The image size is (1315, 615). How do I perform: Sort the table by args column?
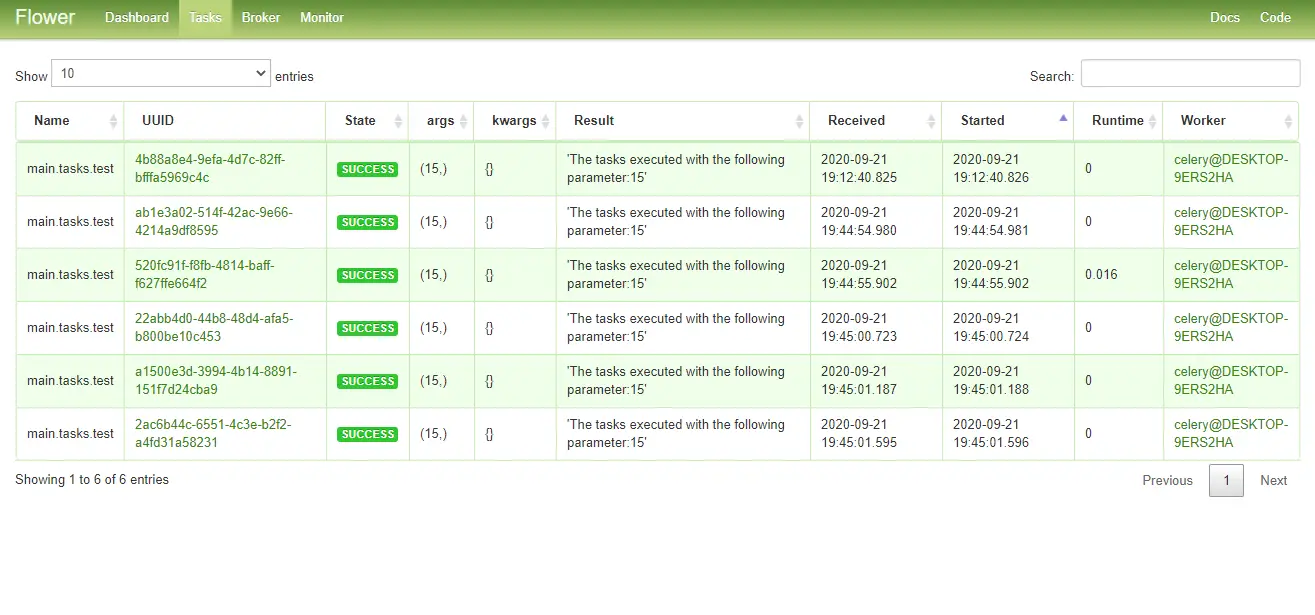440,120
